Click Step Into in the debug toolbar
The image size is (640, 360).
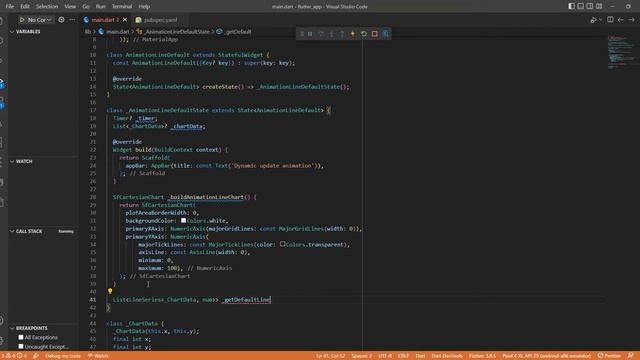(331, 34)
